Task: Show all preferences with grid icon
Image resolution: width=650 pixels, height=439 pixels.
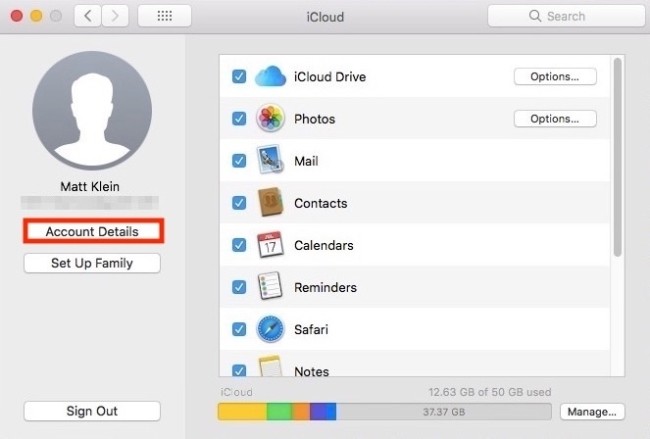Action: pos(165,16)
